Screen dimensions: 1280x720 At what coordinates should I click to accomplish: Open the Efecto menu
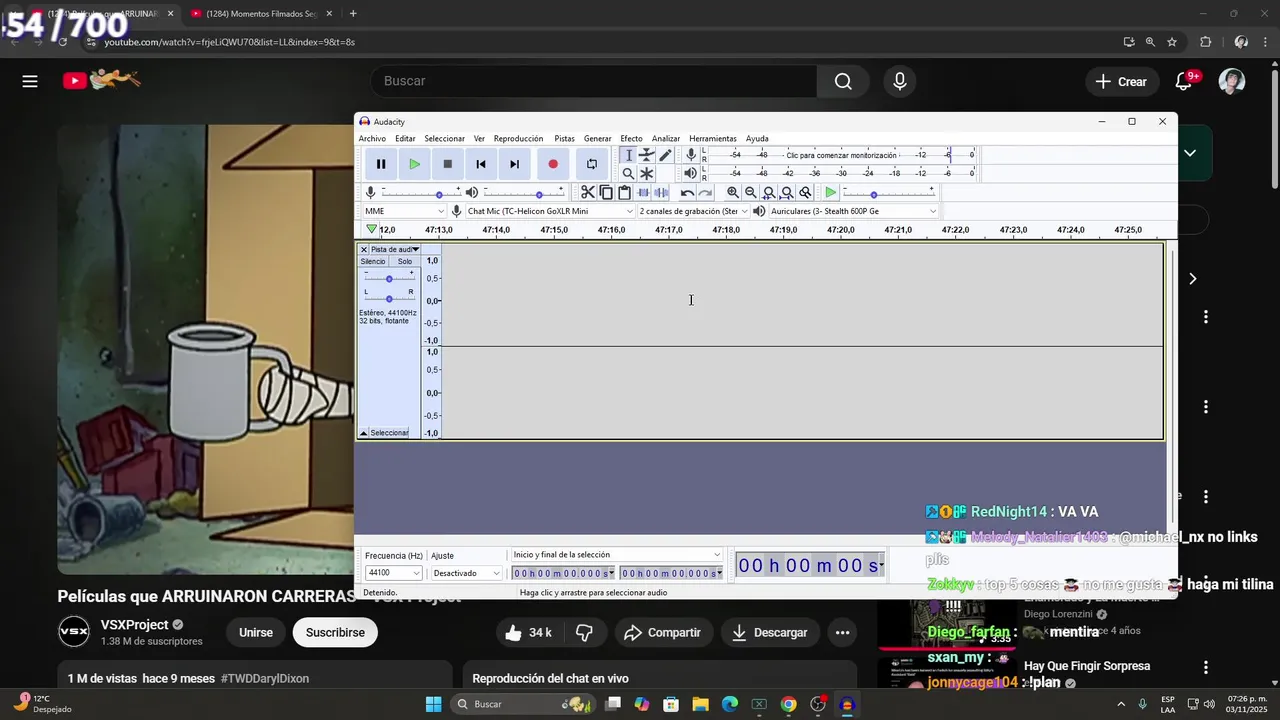[631, 139]
